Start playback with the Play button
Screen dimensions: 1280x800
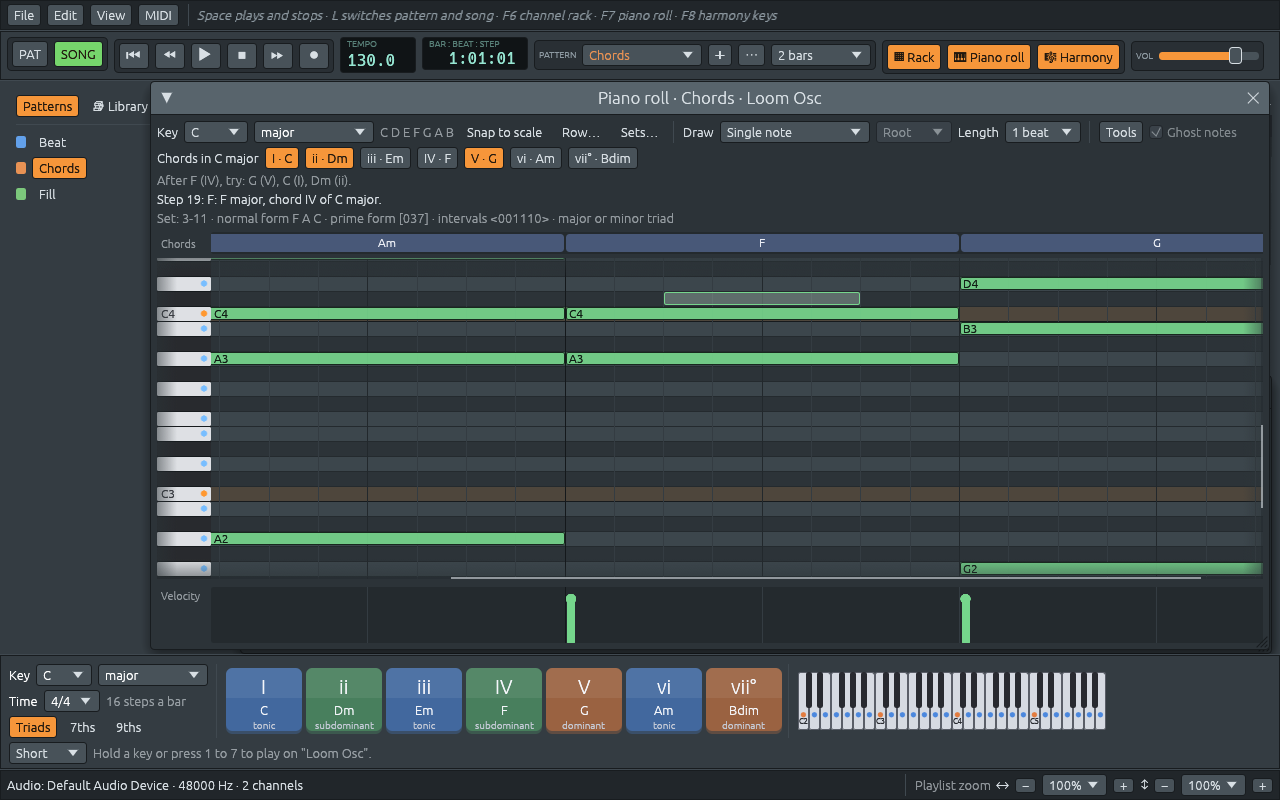coord(205,55)
